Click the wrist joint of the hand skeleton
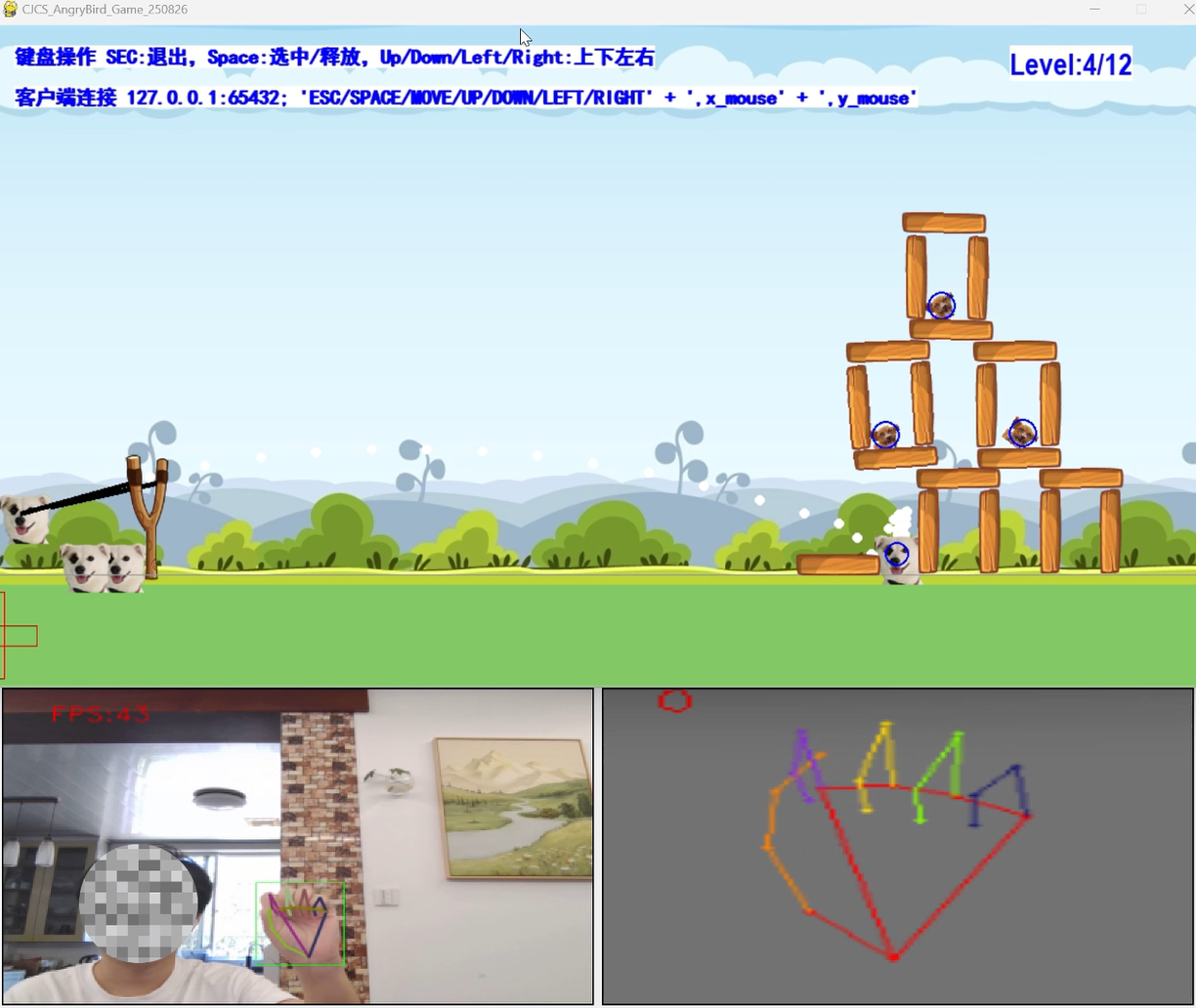 [x=892, y=956]
